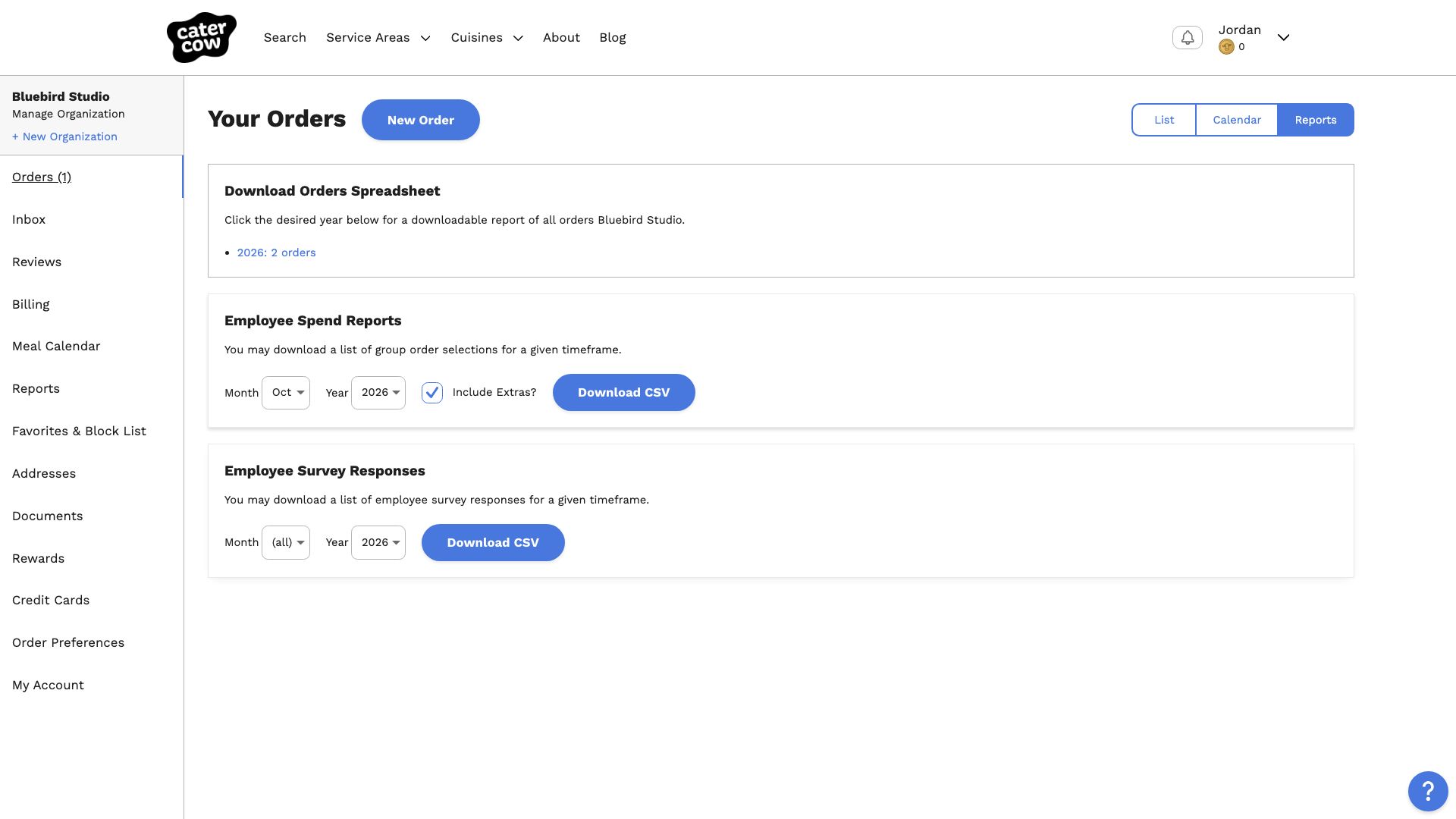This screenshot has width=1456, height=819.
Task: Go to Order Preferences
Action: pos(68,642)
